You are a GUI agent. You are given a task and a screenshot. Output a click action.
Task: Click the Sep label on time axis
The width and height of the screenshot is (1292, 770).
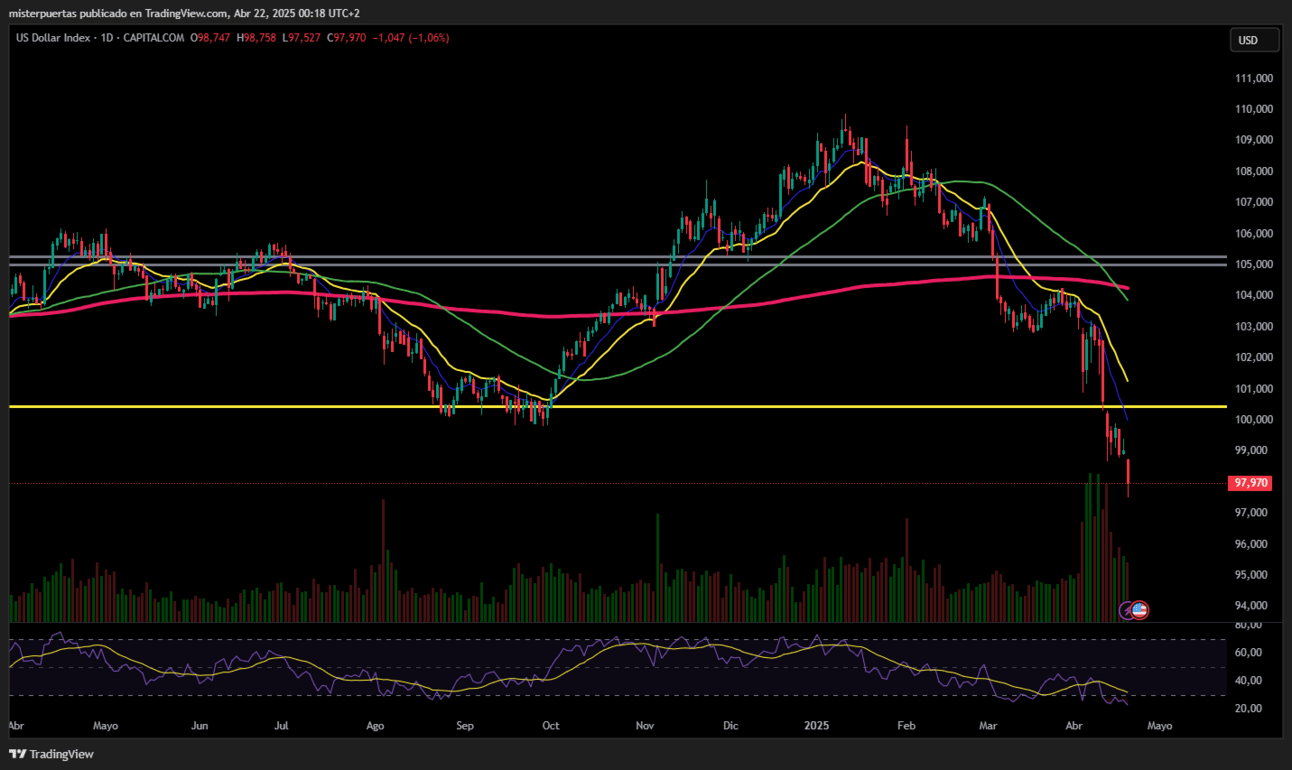coord(463,725)
